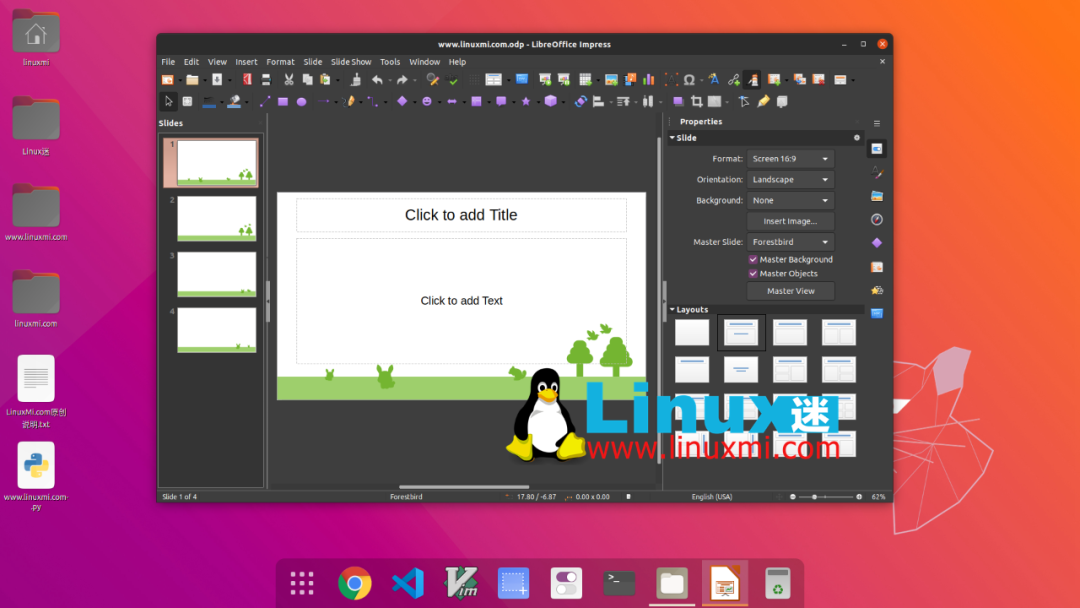Click the 'Click to add Title' placeholder
The image size is (1080, 608).
pyautogui.click(x=461, y=215)
